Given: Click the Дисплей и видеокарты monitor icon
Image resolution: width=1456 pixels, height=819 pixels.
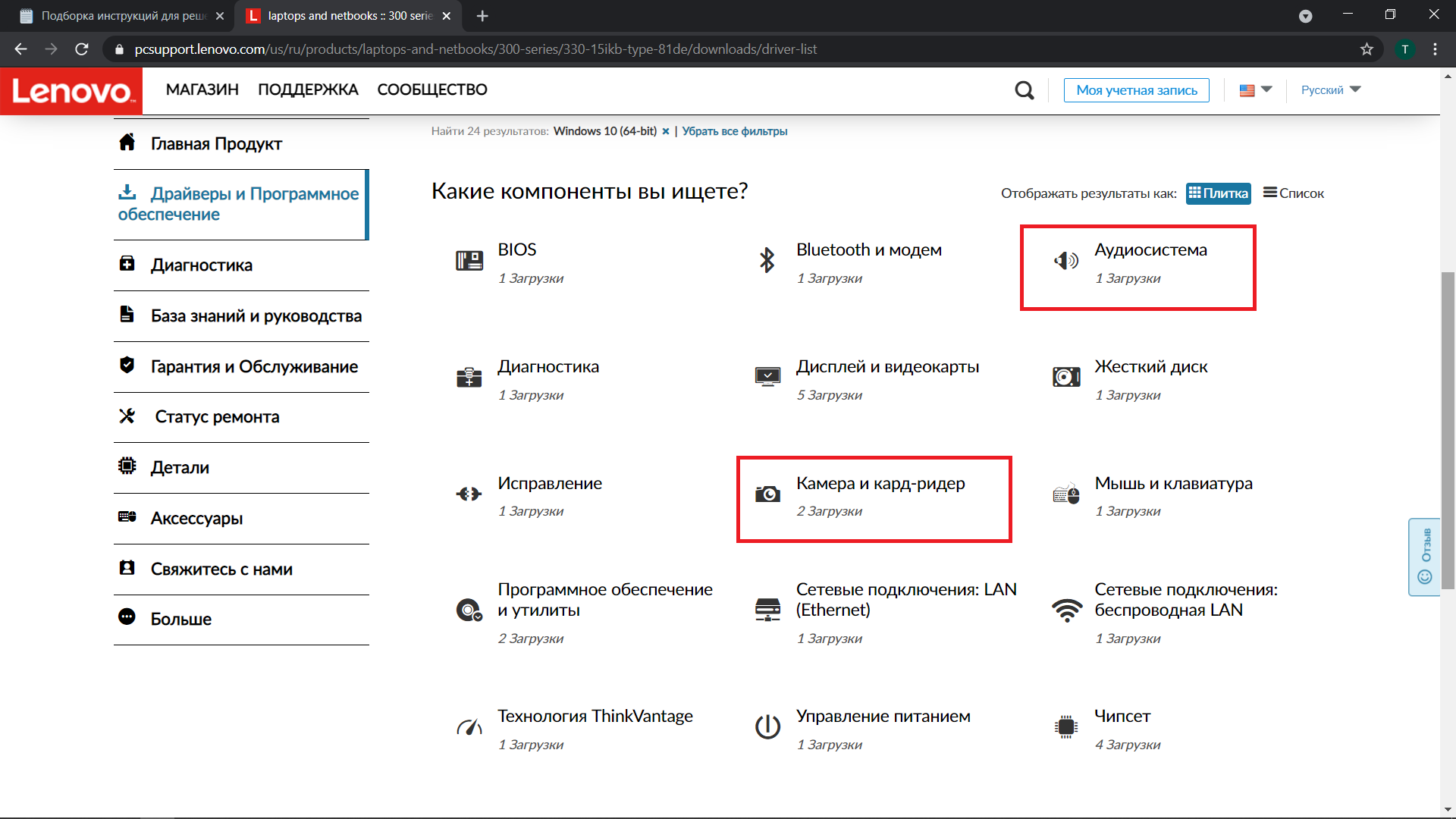Looking at the screenshot, I should pos(767,377).
